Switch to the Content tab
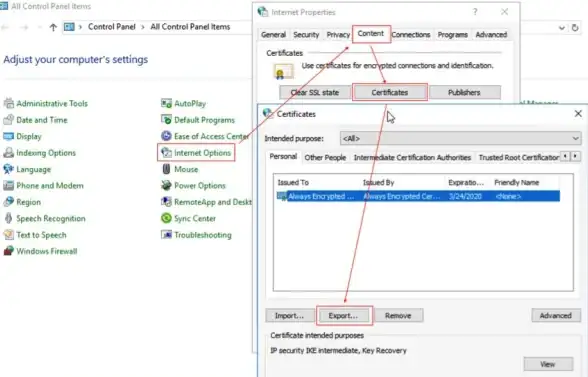 [370, 33]
